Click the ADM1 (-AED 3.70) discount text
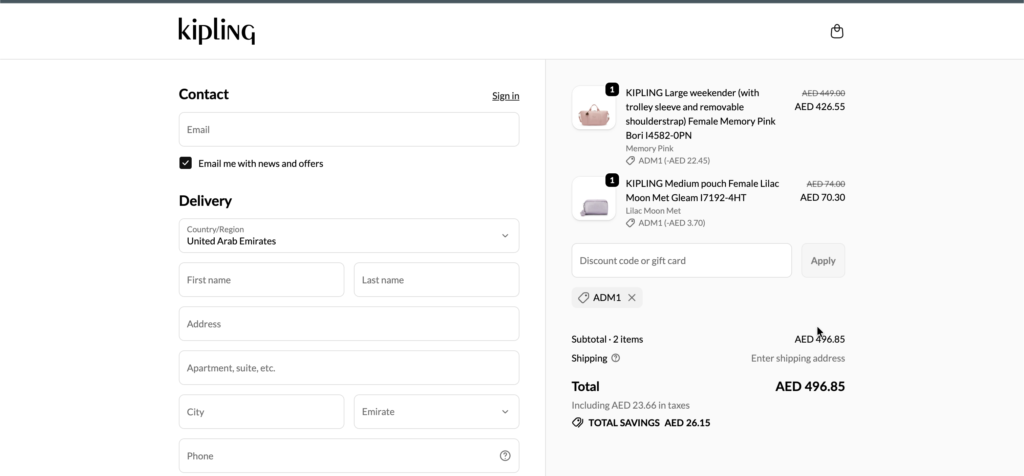The height and width of the screenshot is (476, 1024). pos(671,223)
